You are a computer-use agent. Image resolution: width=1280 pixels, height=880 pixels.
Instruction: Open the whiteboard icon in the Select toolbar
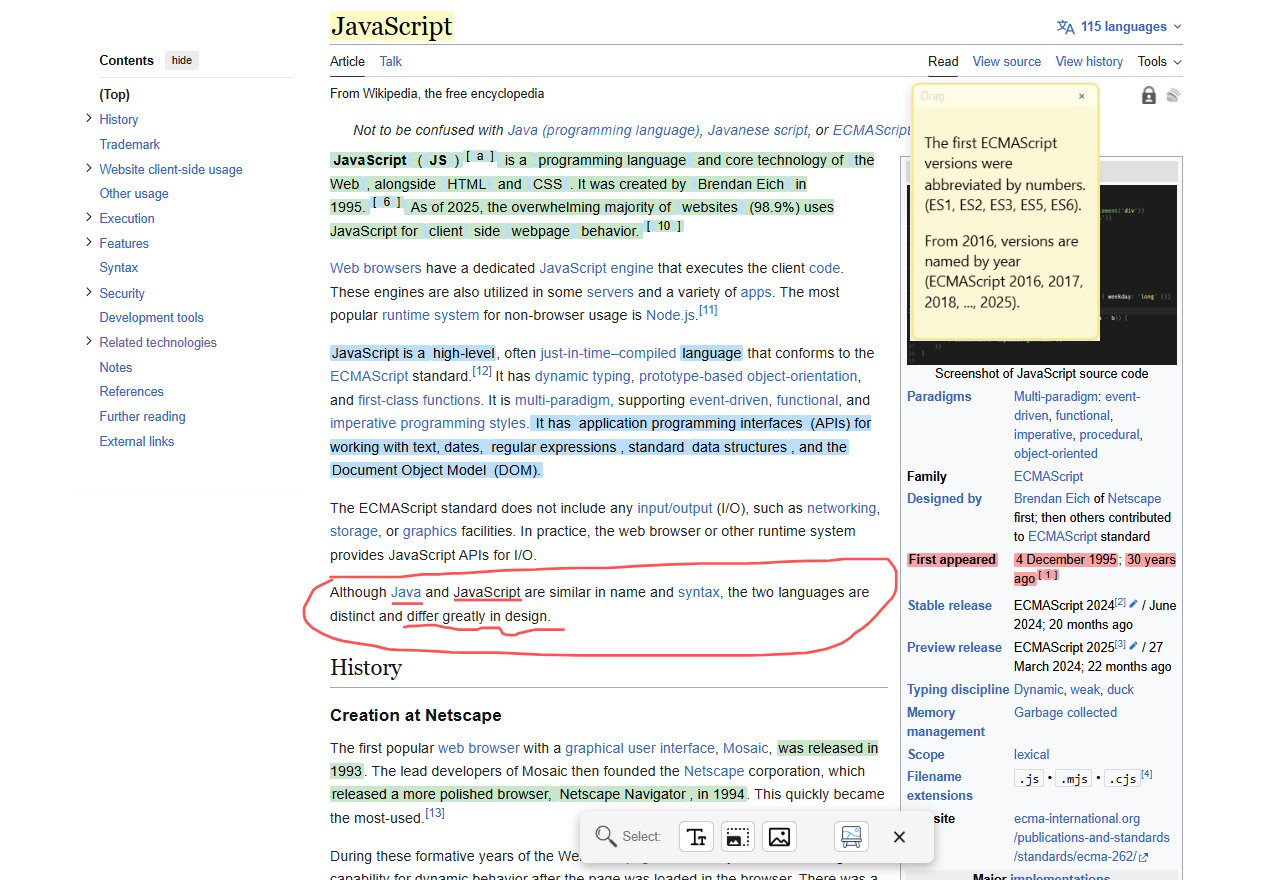pyautogui.click(x=851, y=836)
